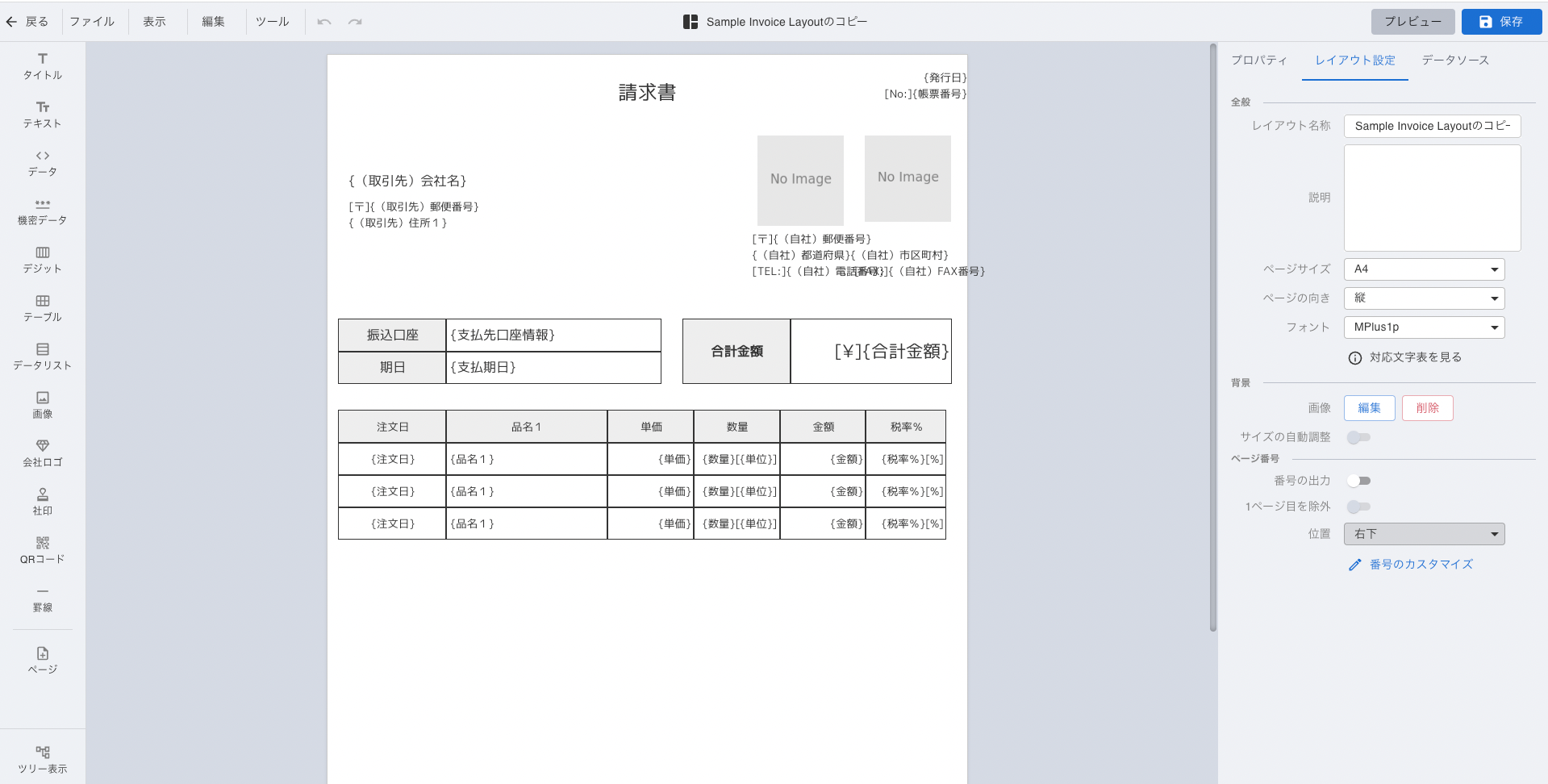
Task: Click the 合計金額 label cell
Action: pyautogui.click(x=736, y=352)
